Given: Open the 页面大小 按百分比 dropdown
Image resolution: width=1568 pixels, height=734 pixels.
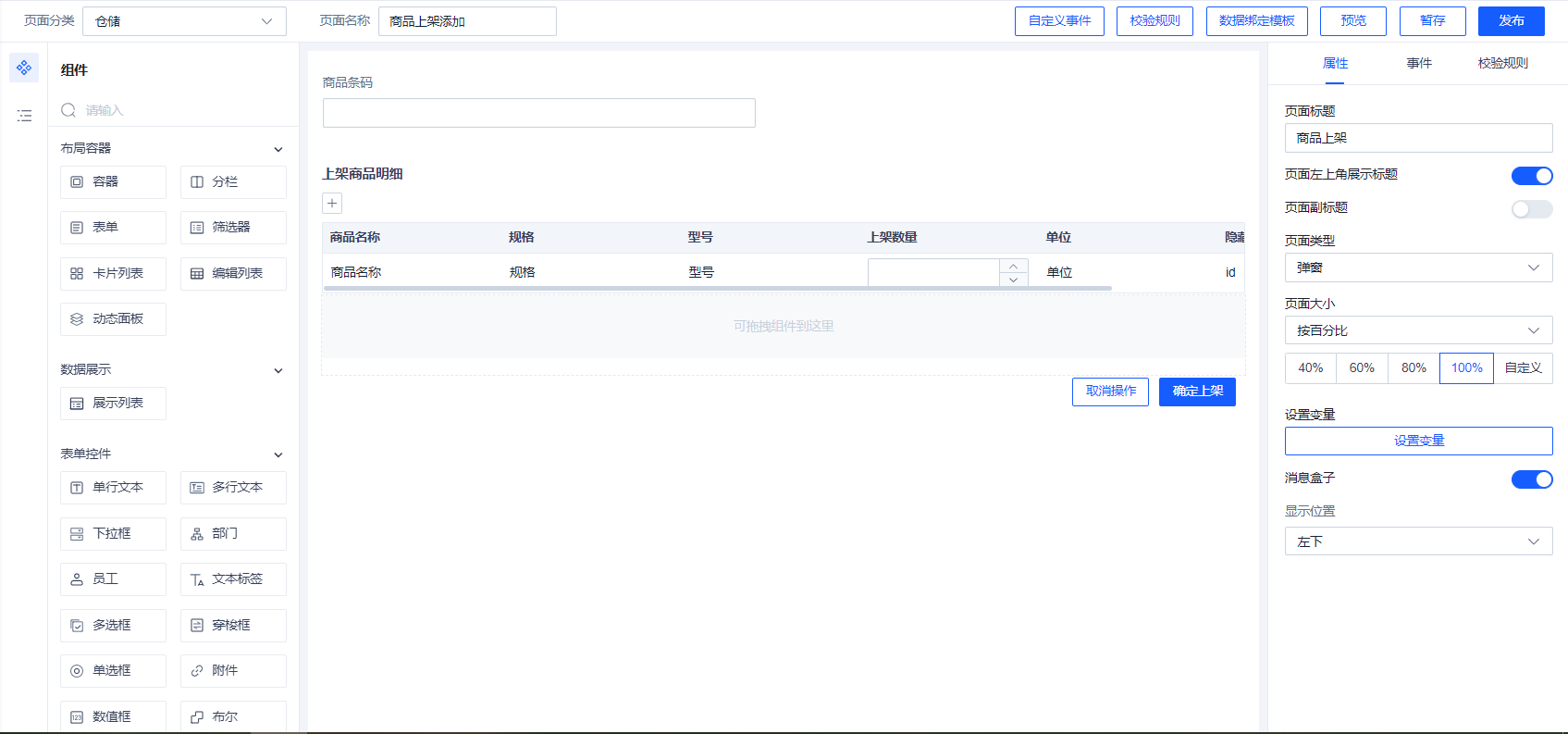Looking at the screenshot, I should (x=1418, y=330).
